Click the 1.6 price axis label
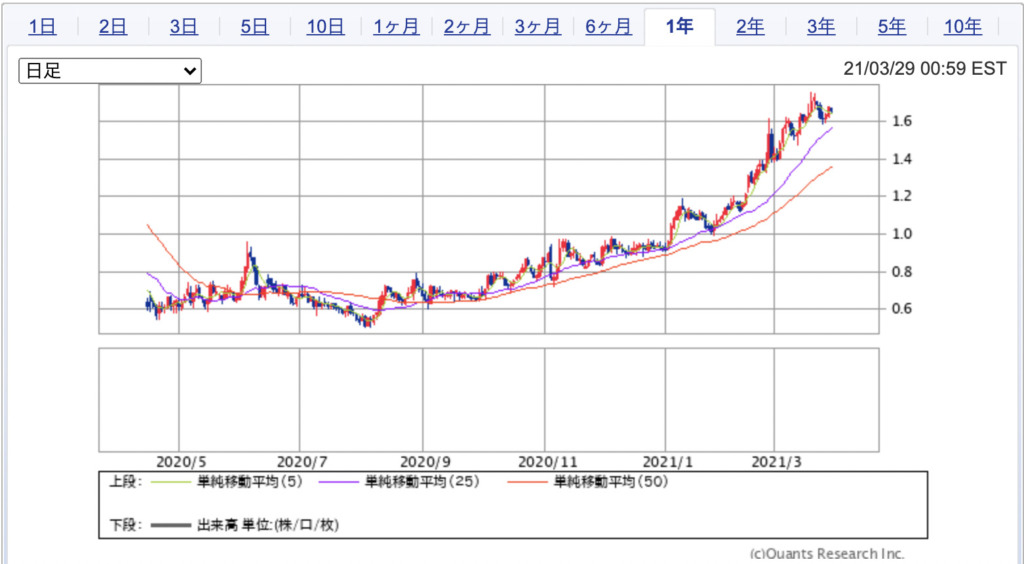Screen dimensions: 1024x564 tap(902, 121)
